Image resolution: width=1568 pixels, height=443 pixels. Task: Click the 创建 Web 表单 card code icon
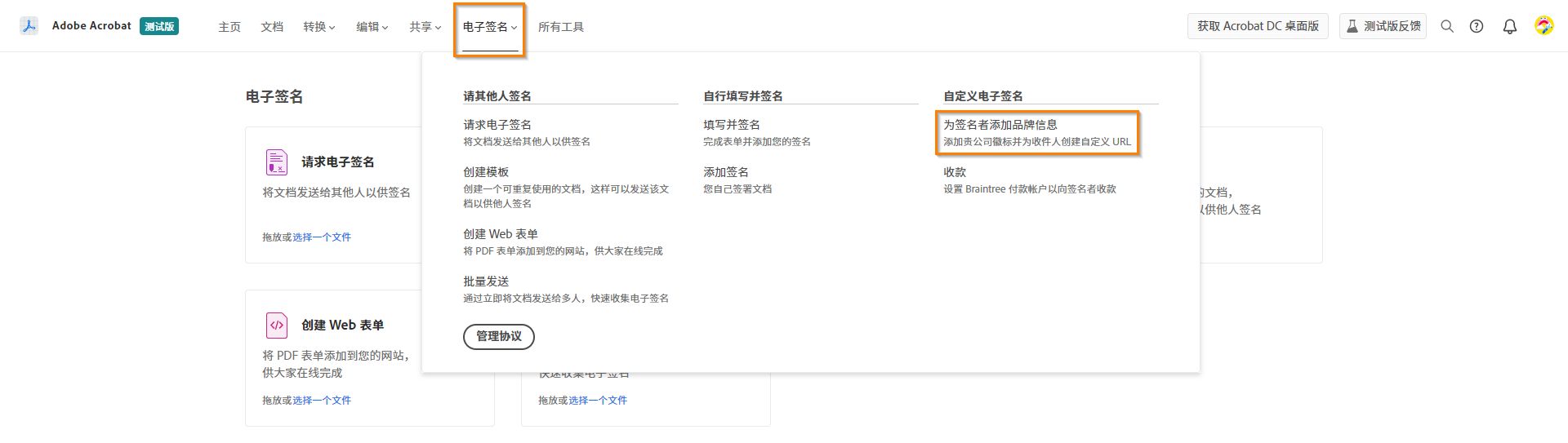[277, 325]
